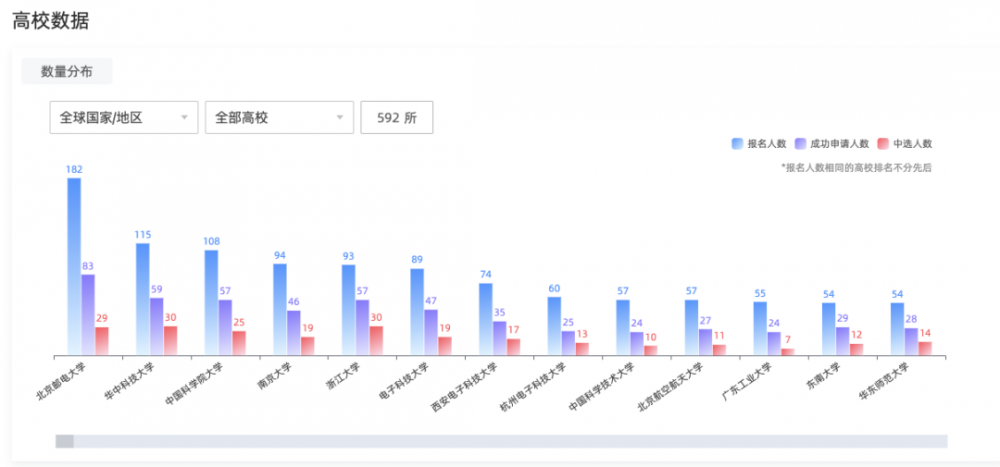The height and width of the screenshot is (467, 1000).
Task: Click the blue 182 bar for 北京邮电大学
Action: point(74,266)
